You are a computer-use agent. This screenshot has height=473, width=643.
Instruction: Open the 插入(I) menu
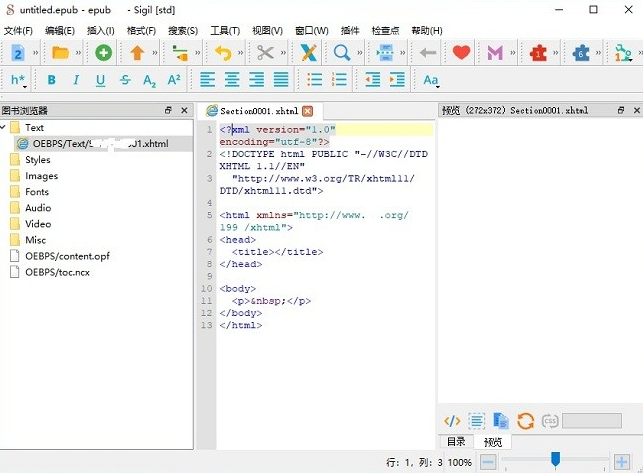pos(100,31)
